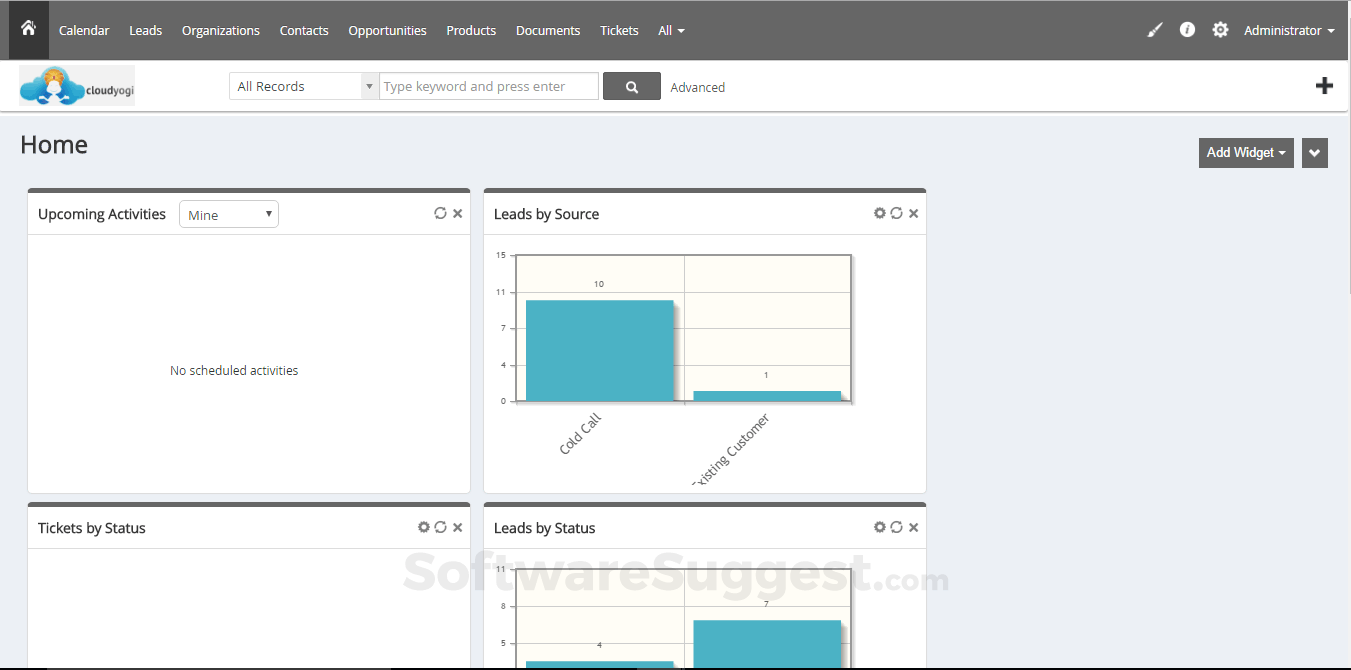
Task: Open the All modules menu
Action: click(x=671, y=30)
